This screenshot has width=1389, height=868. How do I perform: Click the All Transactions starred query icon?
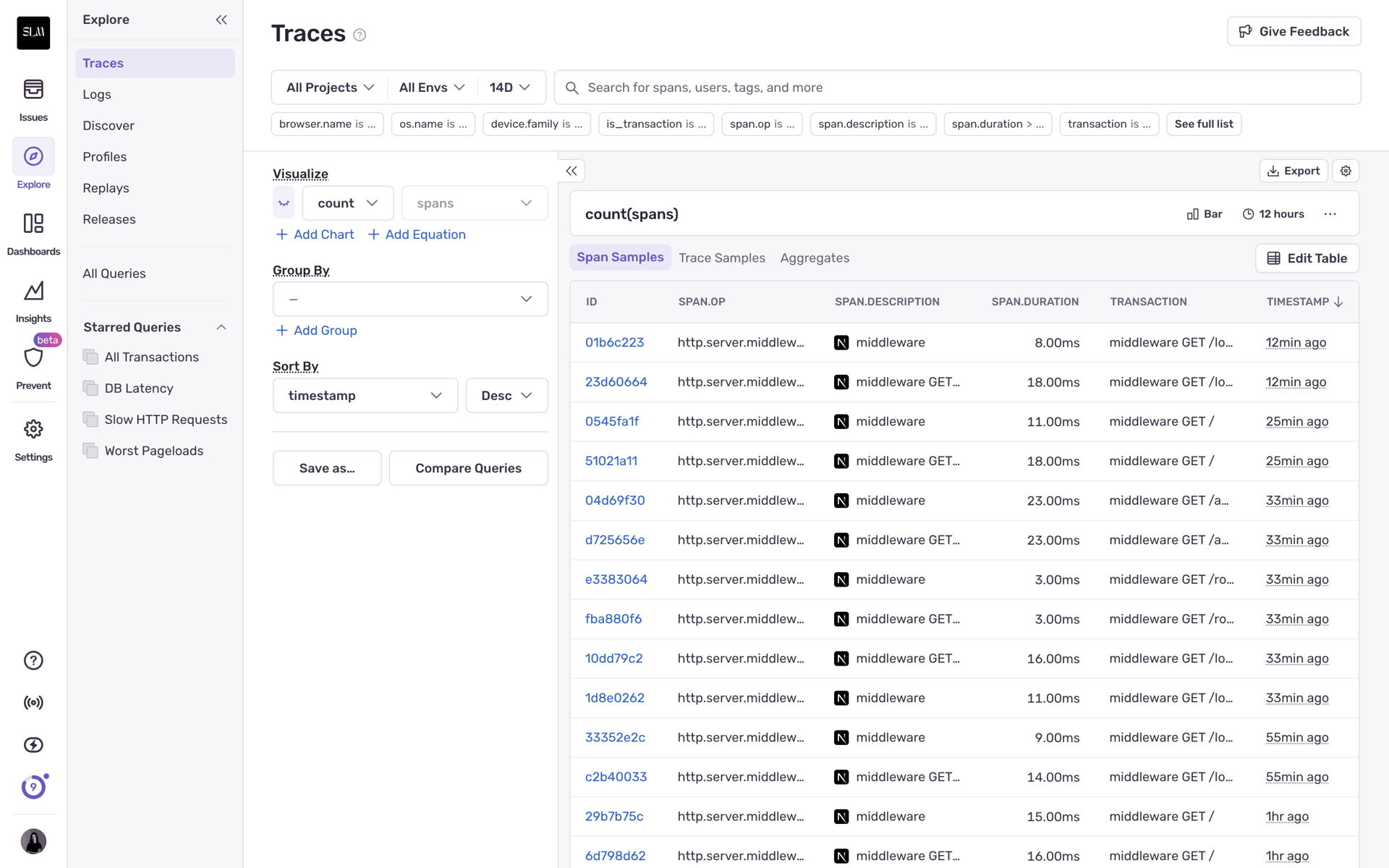(90, 357)
